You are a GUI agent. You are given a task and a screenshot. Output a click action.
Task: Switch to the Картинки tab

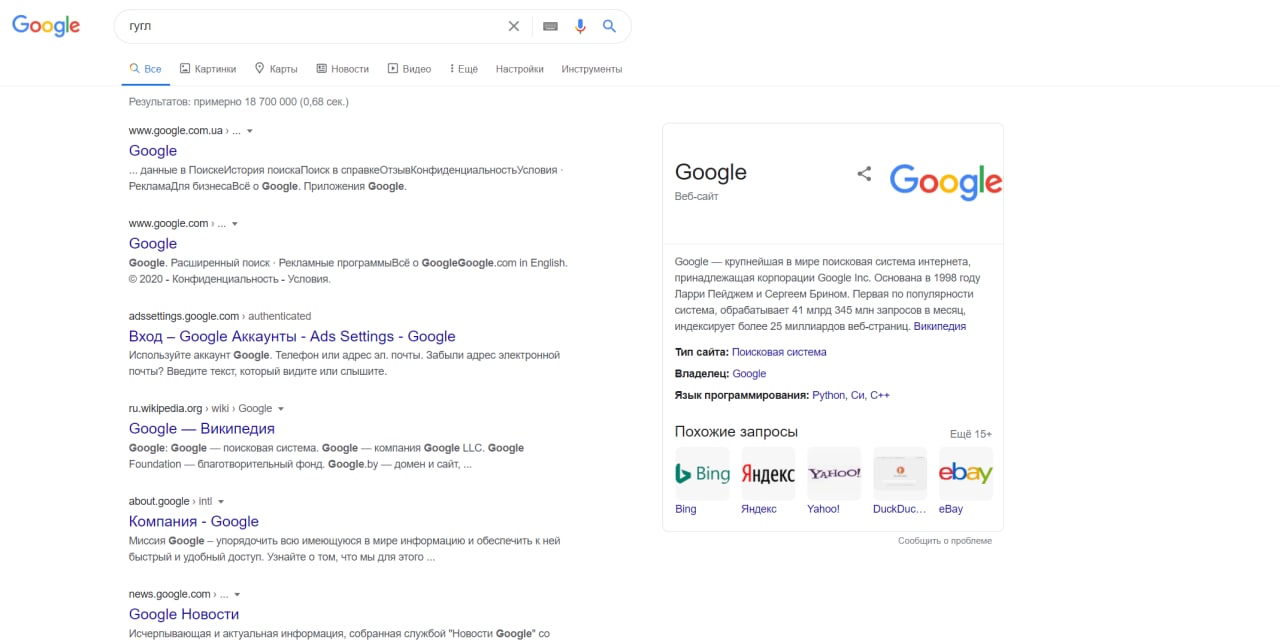click(208, 69)
